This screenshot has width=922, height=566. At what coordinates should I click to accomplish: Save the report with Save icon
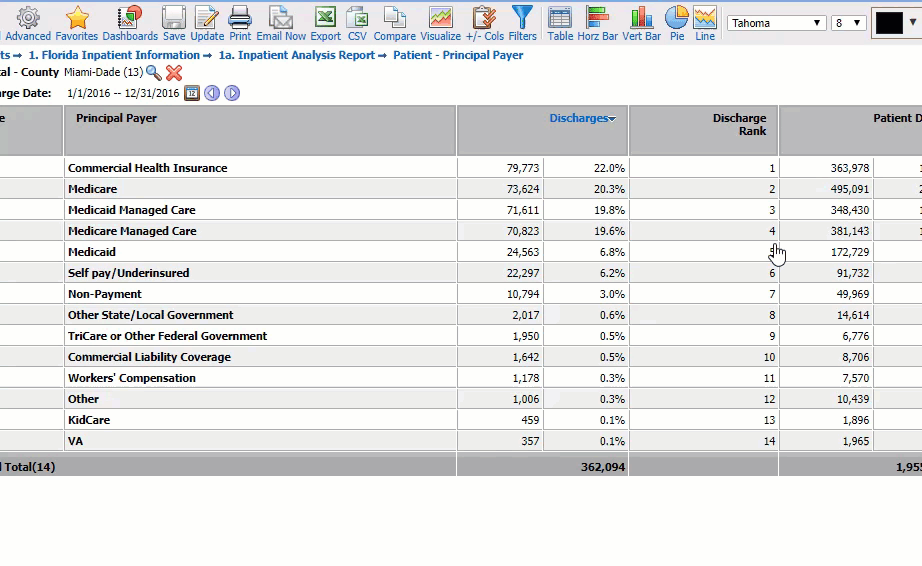(174, 24)
